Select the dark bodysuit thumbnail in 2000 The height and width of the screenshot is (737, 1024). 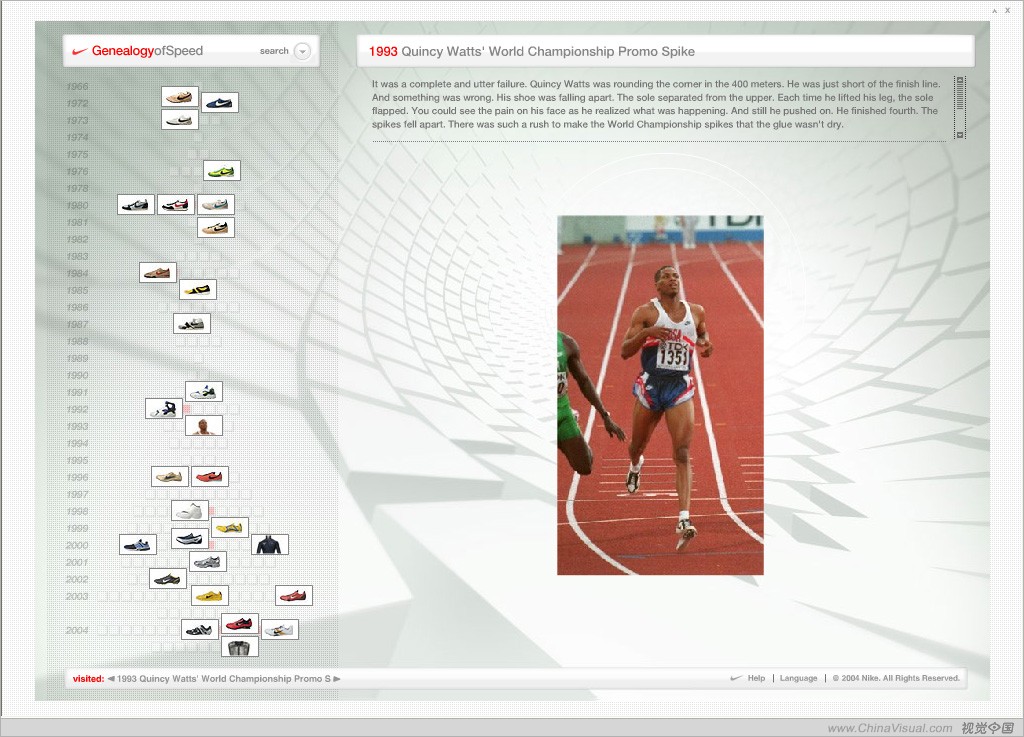point(270,544)
